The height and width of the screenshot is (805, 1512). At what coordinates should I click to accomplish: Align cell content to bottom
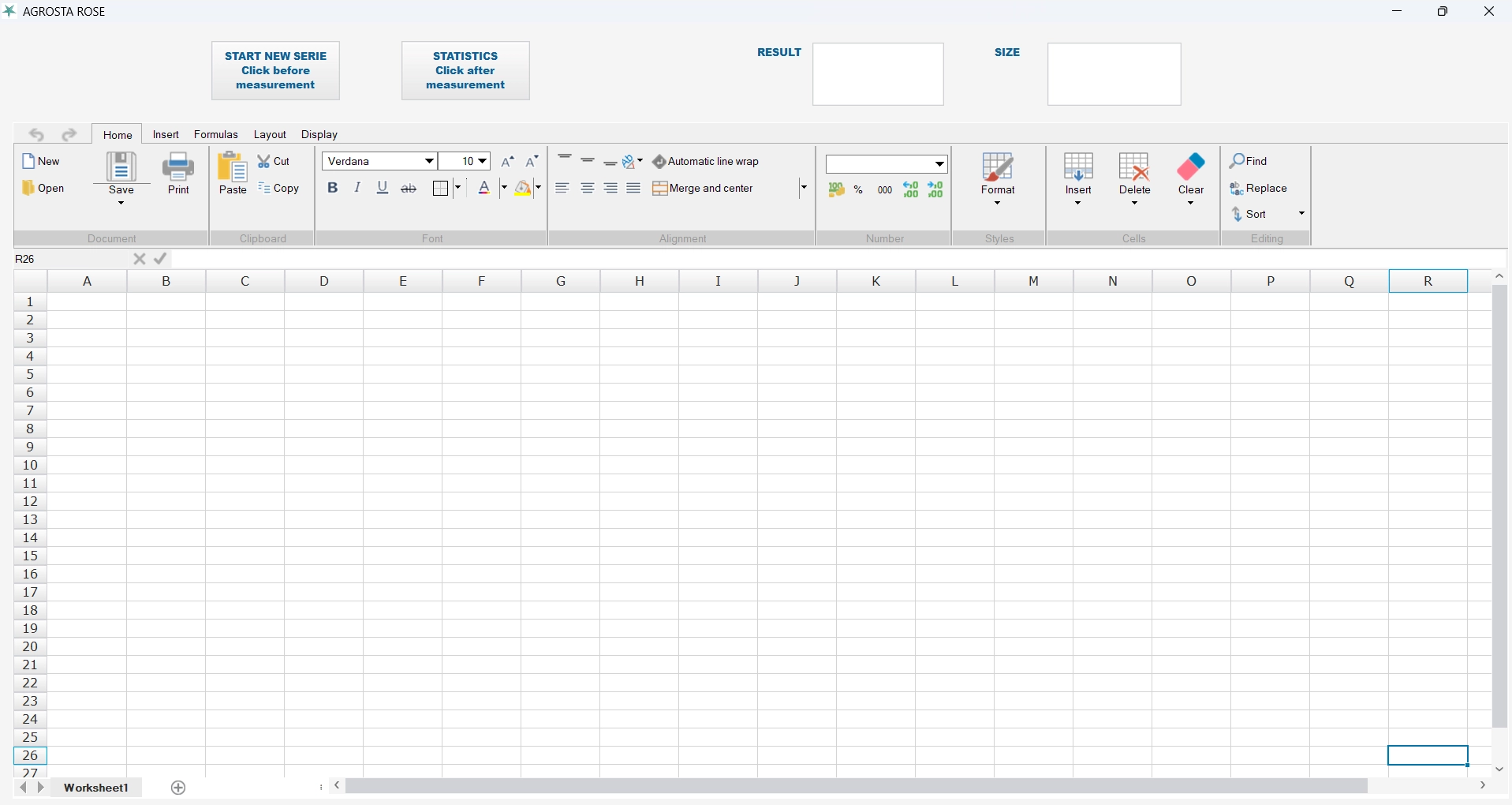(611, 162)
